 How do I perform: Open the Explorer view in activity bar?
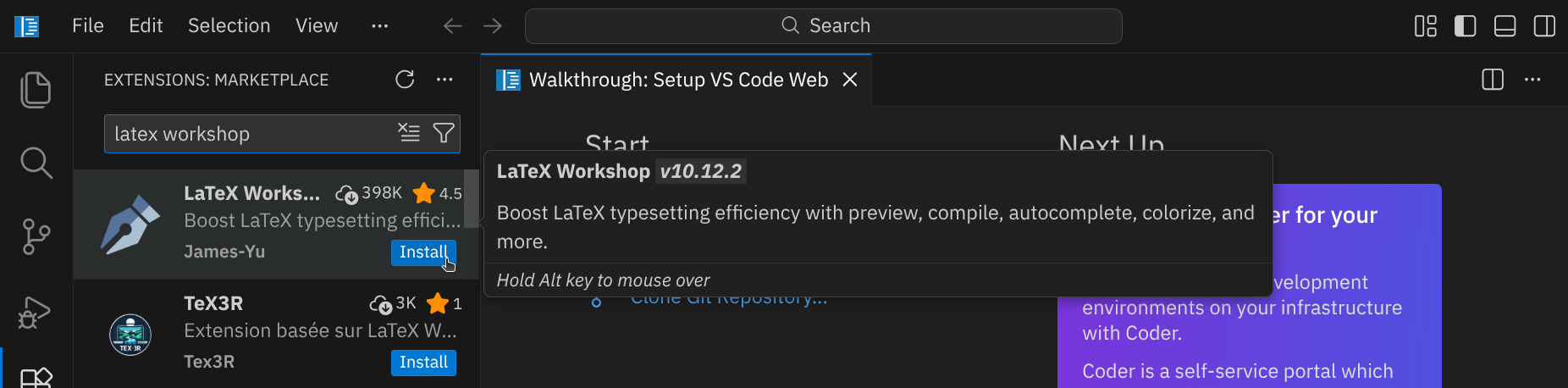pyautogui.click(x=36, y=90)
